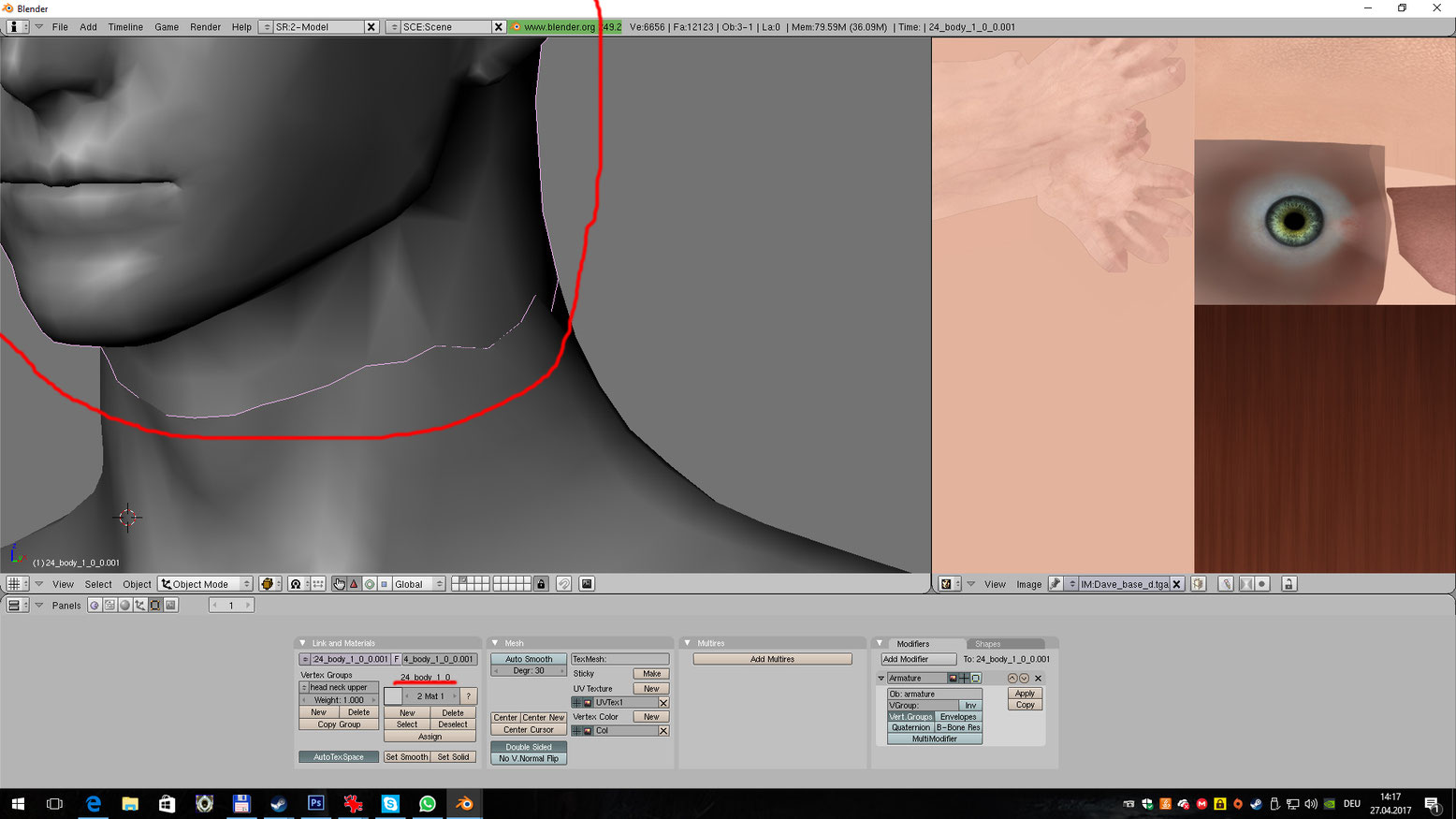This screenshot has height=819, width=1456.
Task: Open Skype from the taskbar
Action: [x=390, y=803]
